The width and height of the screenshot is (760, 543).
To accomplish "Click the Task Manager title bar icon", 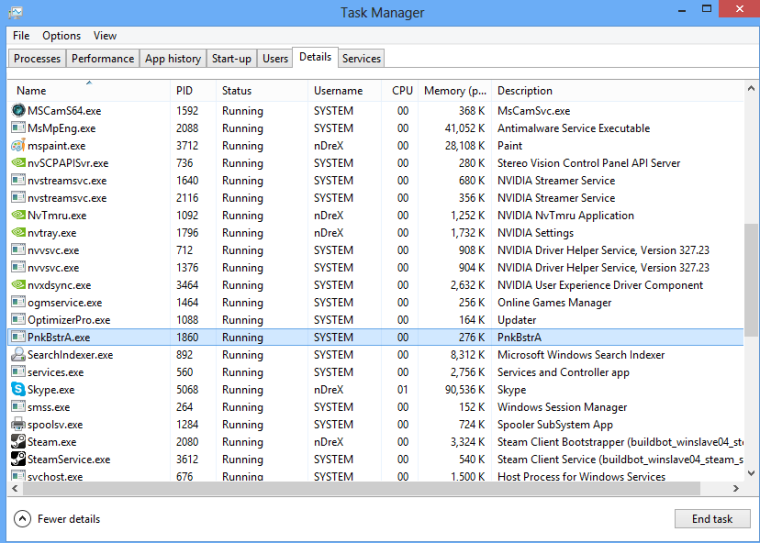I will pyautogui.click(x=12, y=13).
